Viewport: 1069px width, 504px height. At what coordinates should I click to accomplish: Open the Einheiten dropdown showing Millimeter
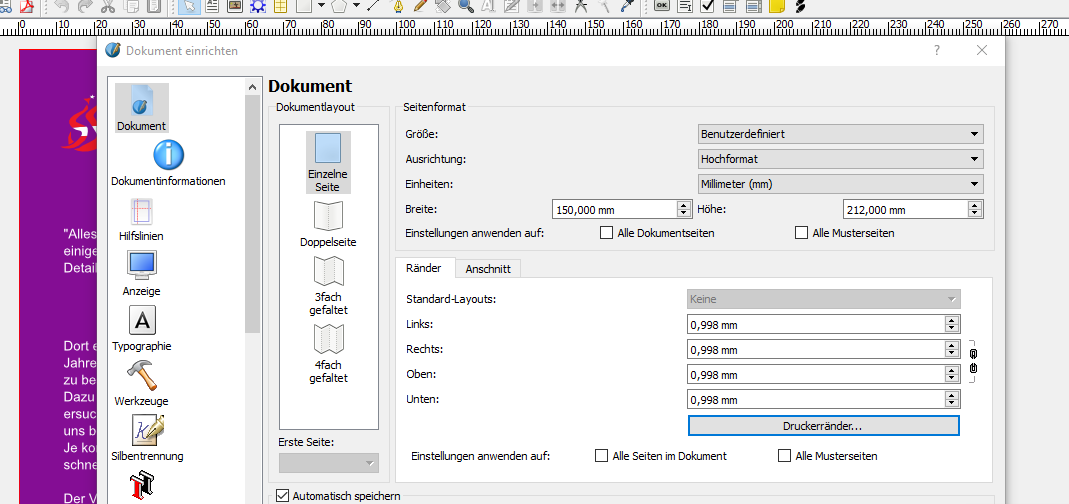point(839,184)
